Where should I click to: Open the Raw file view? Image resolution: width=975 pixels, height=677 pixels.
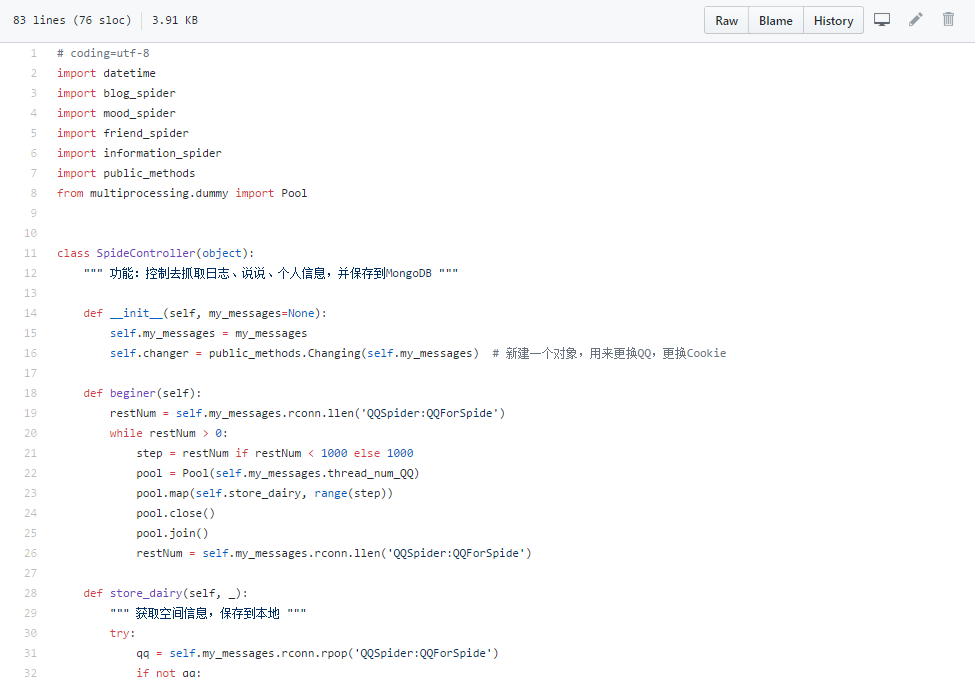point(727,21)
